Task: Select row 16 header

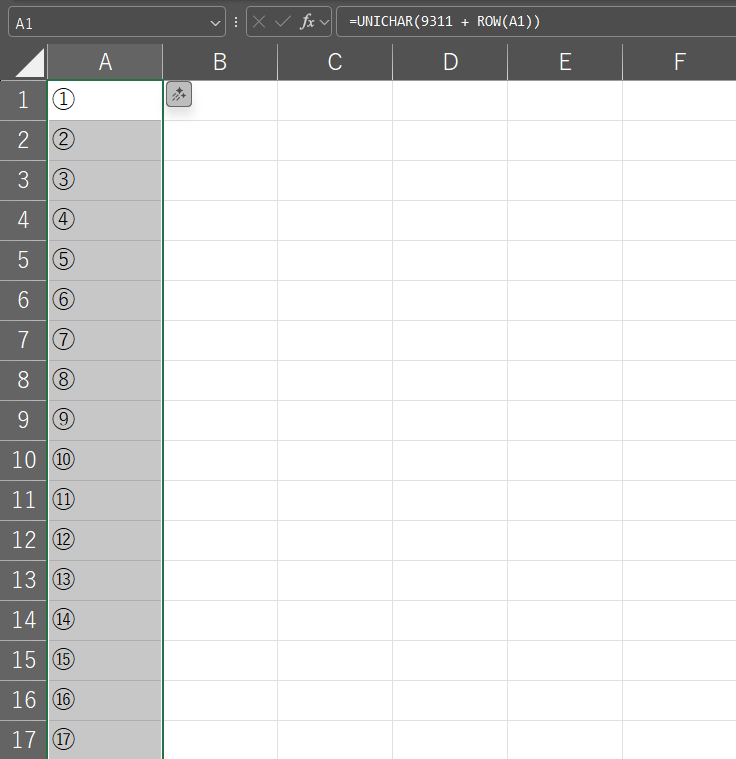Action: pyautogui.click(x=23, y=700)
